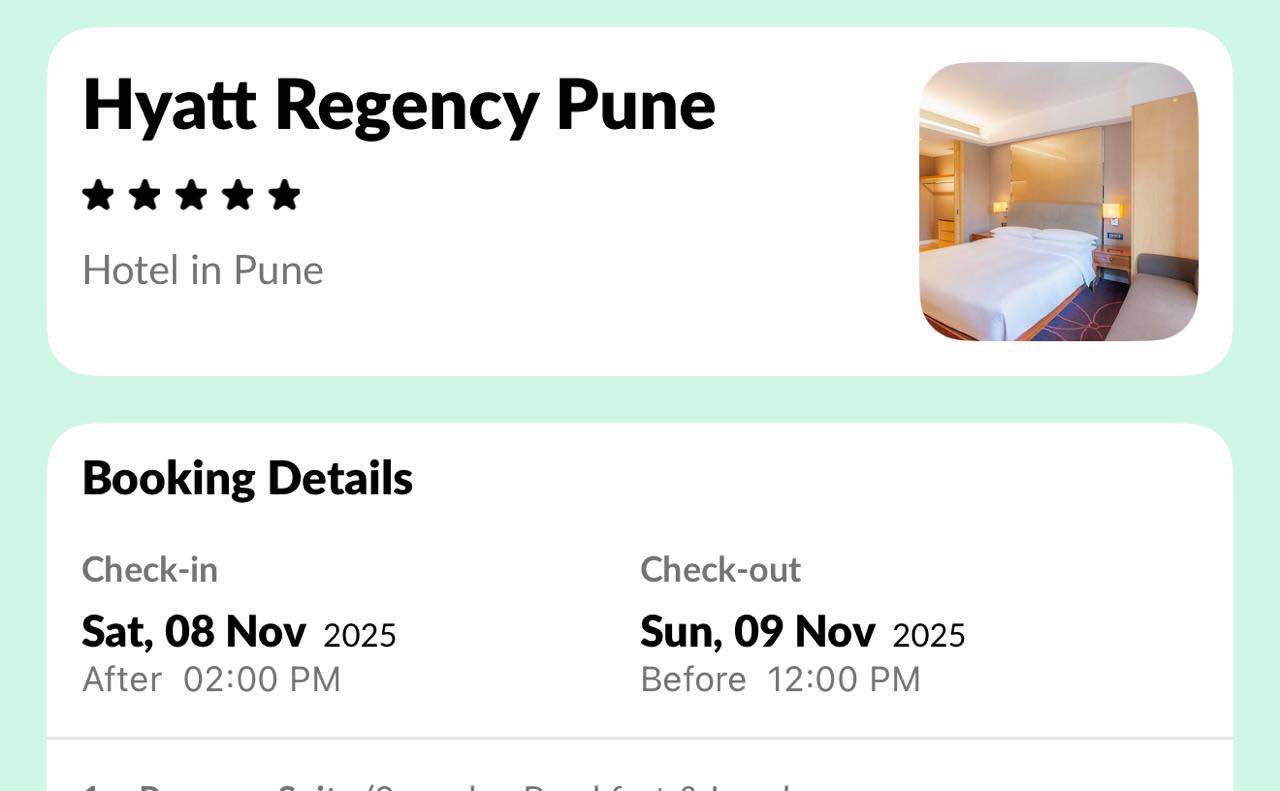Viewport: 1280px width, 791px height.
Task: Click the divider line below booking dates
Action: pos(640,738)
